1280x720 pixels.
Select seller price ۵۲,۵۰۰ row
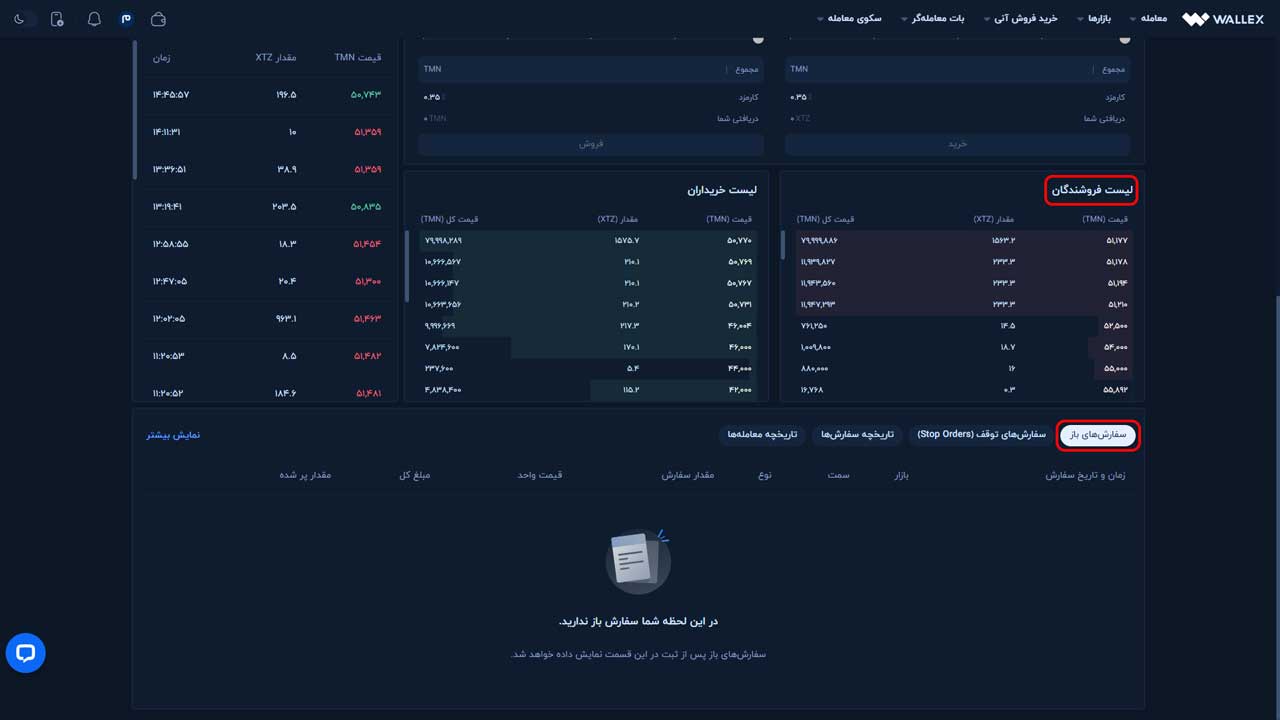(962, 326)
